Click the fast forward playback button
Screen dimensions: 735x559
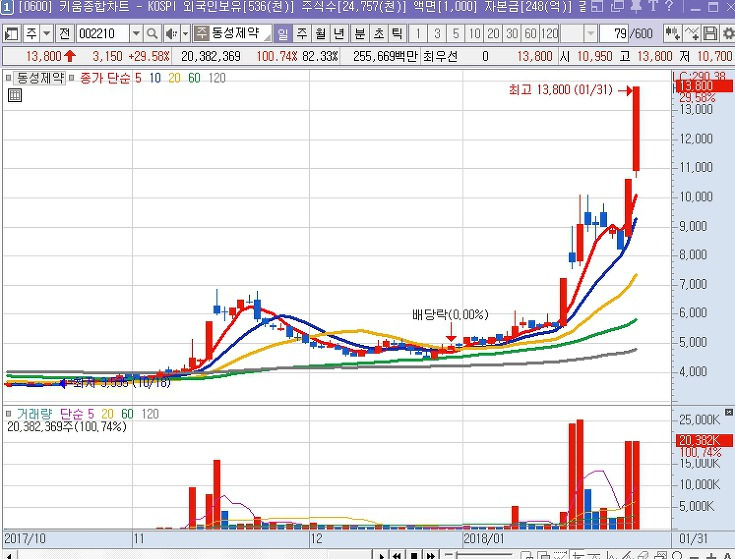pos(431,555)
